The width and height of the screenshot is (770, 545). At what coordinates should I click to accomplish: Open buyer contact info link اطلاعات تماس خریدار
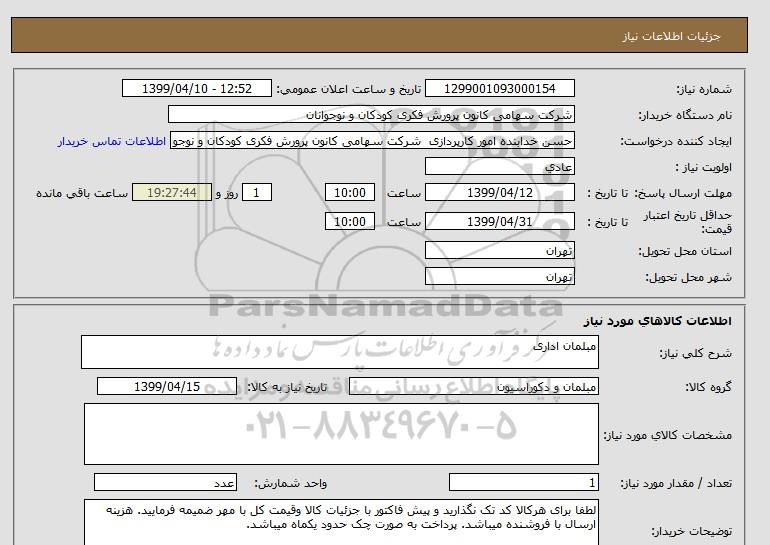111,141
